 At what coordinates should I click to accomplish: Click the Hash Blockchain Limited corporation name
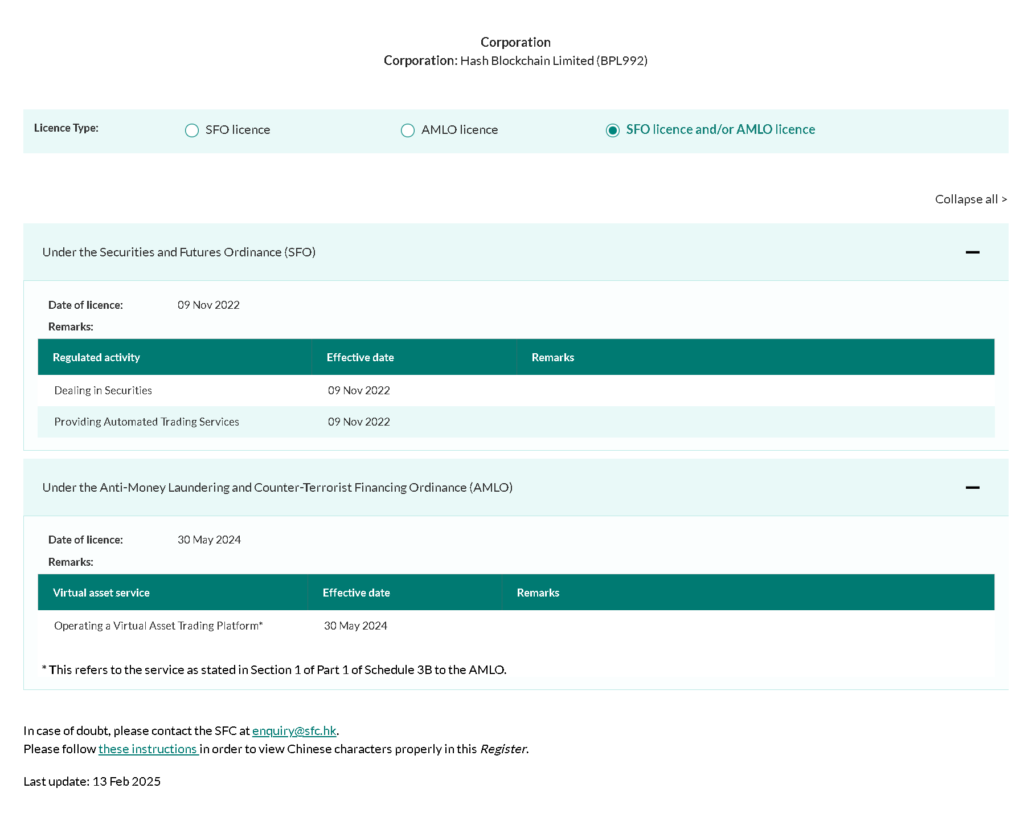(552, 61)
